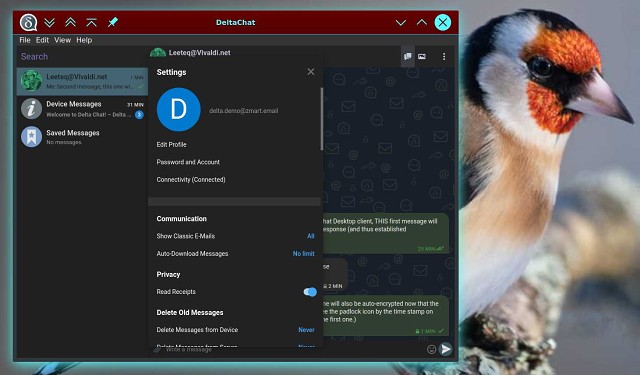Viewport: 640px width, 375px height.
Task: Click unread badge on Device Messages
Action: 139,115
